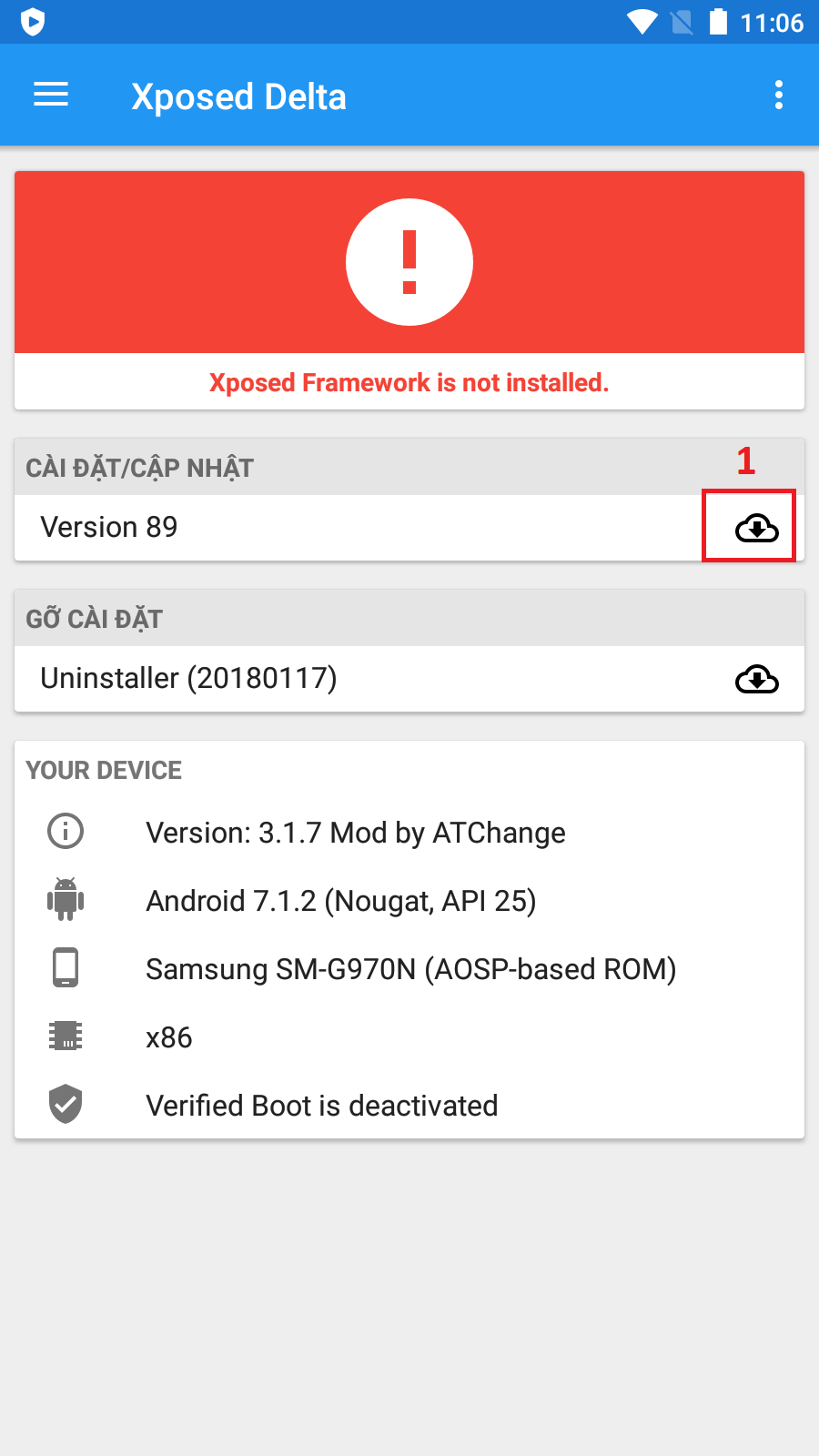Viewport: 819px width, 1456px height.
Task: Tap the phone device icon
Action: tap(66, 967)
